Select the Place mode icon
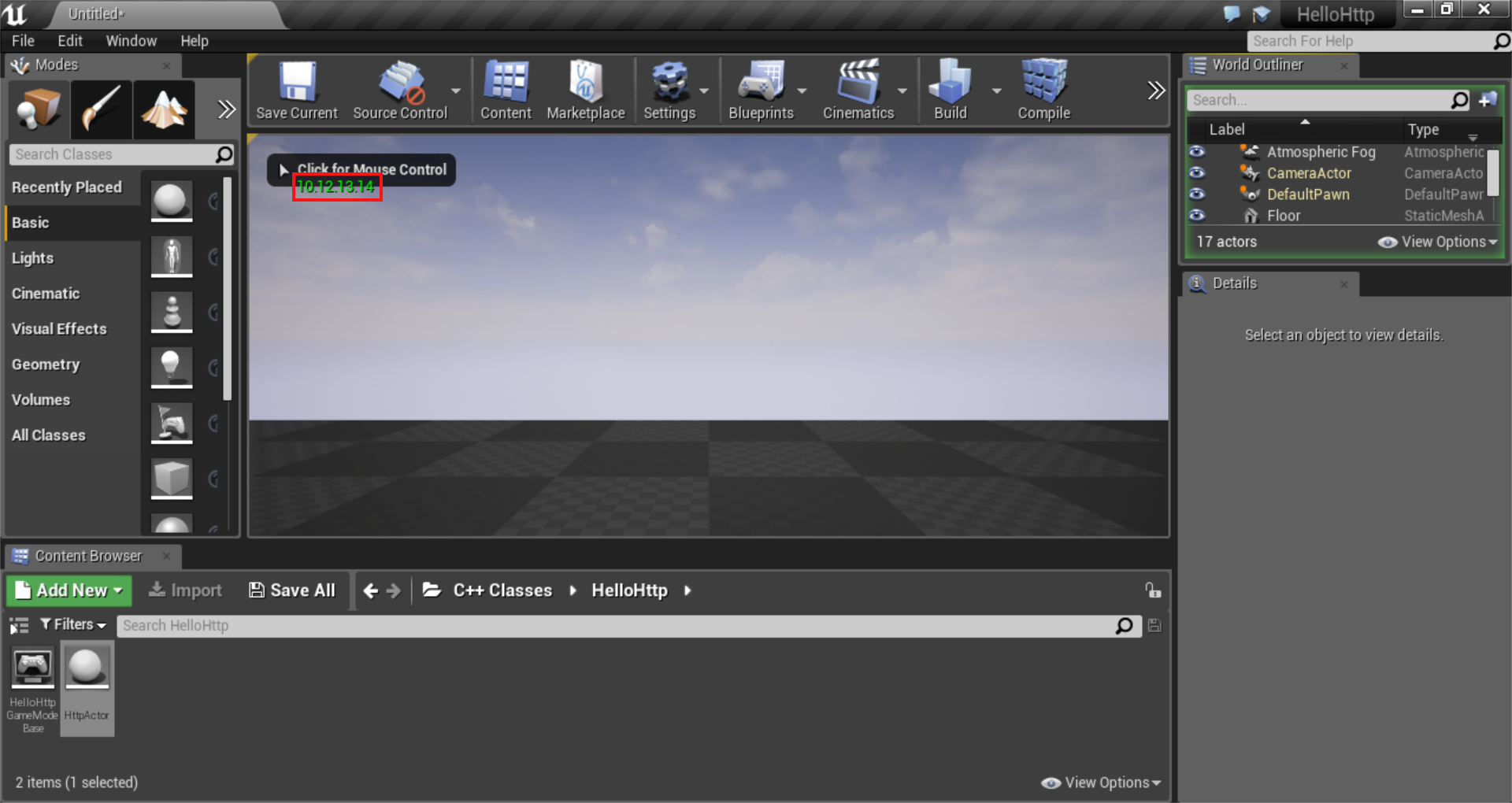This screenshot has height=803, width=1512. (x=38, y=109)
